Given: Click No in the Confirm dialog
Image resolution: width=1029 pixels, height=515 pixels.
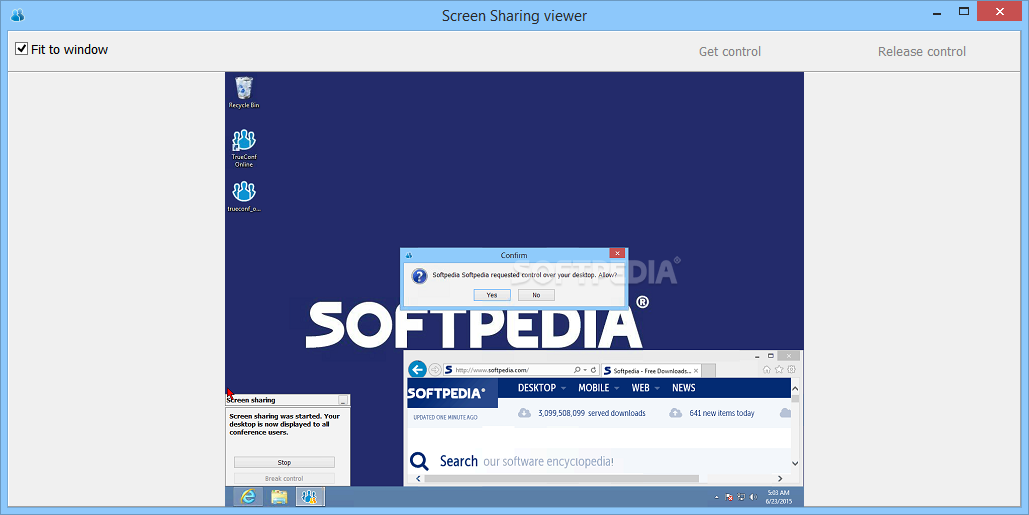Looking at the screenshot, I should pyautogui.click(x=536, y=295).
